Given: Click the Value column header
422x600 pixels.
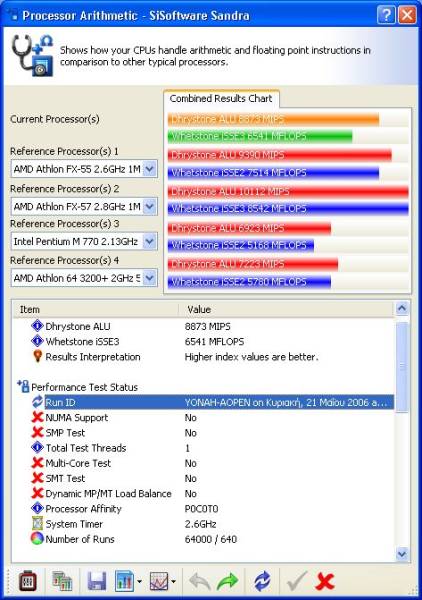Looking at the screenshot, I should [x=287, y=309].
